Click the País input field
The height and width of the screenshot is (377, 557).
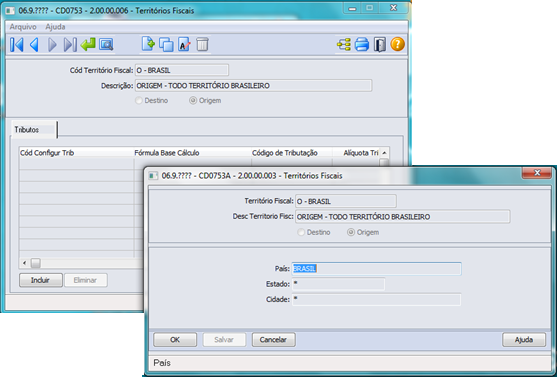[377, 269]
